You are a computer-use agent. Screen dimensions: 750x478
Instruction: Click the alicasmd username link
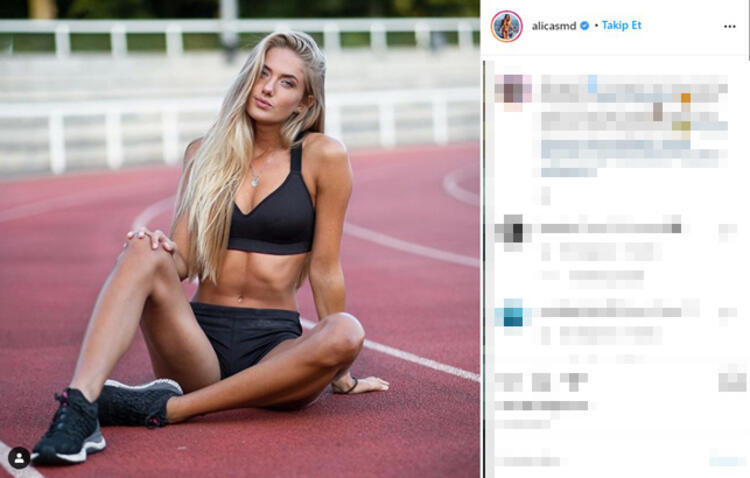click(553, 26)
